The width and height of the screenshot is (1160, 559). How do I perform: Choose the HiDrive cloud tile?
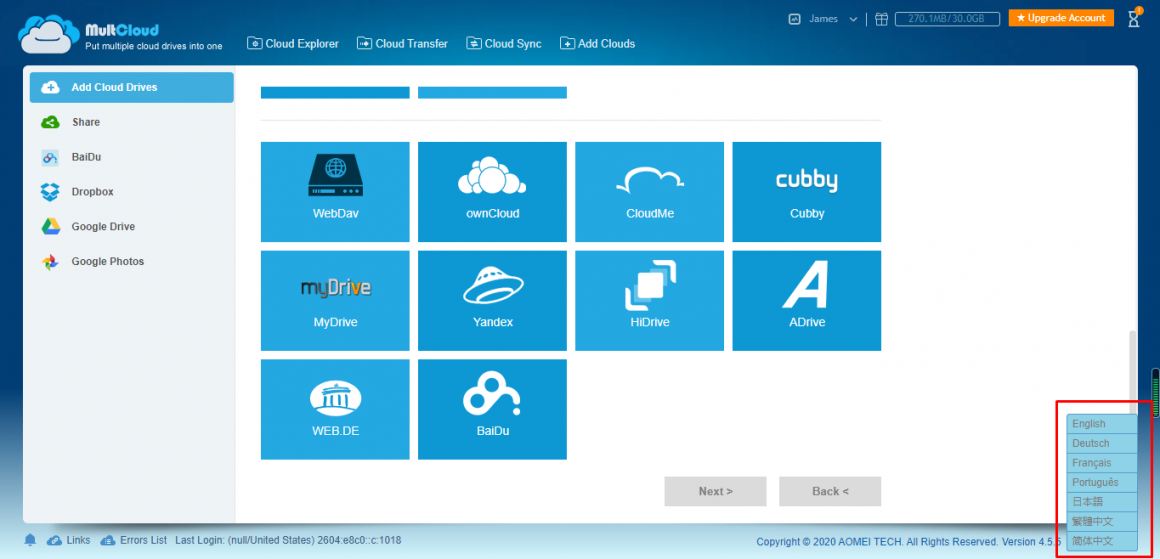click(x=650, y=300)
